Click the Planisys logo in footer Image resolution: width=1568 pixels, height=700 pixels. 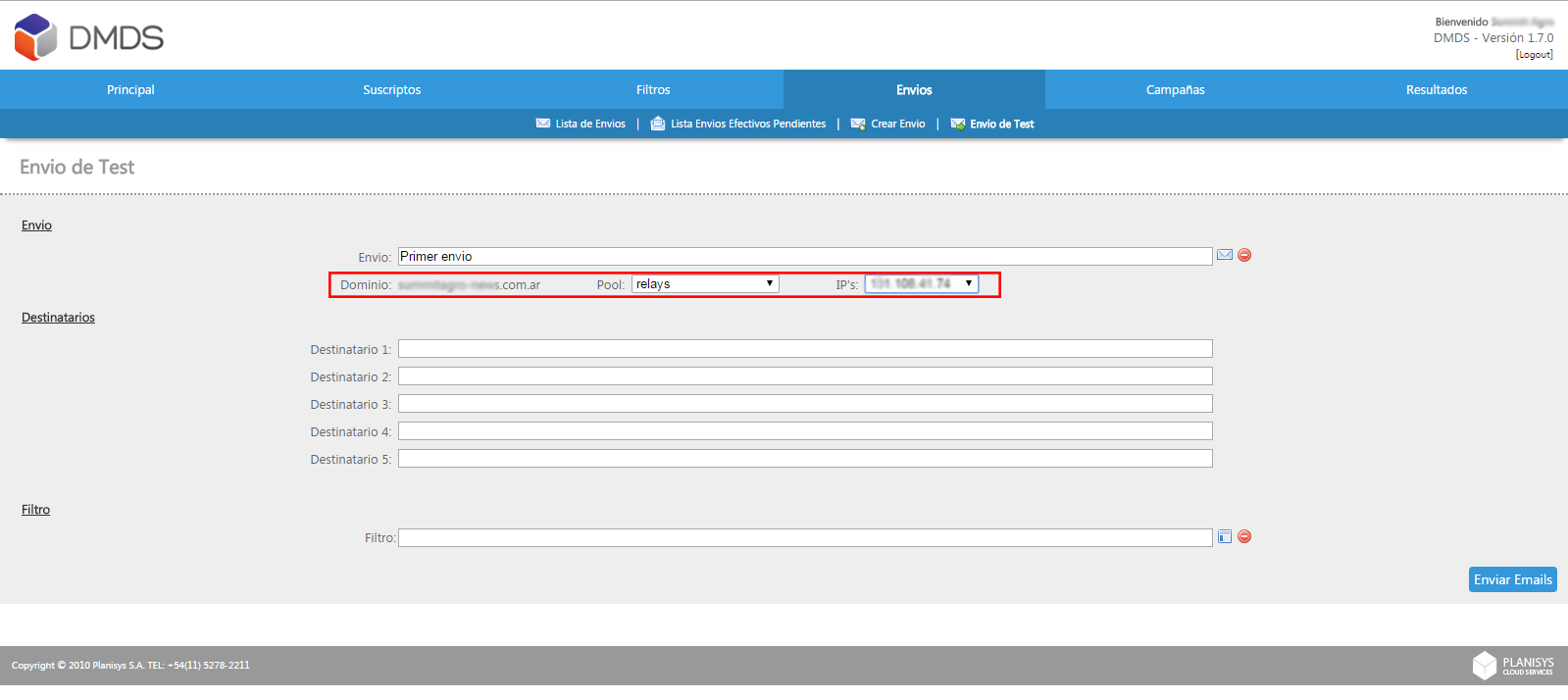tap(1513, 666)
